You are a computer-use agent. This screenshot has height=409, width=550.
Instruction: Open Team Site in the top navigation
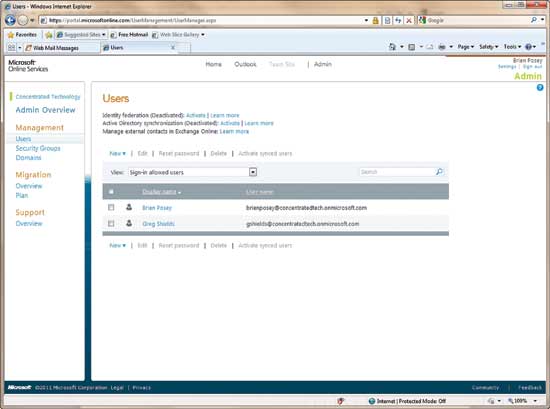pos(282,64)
